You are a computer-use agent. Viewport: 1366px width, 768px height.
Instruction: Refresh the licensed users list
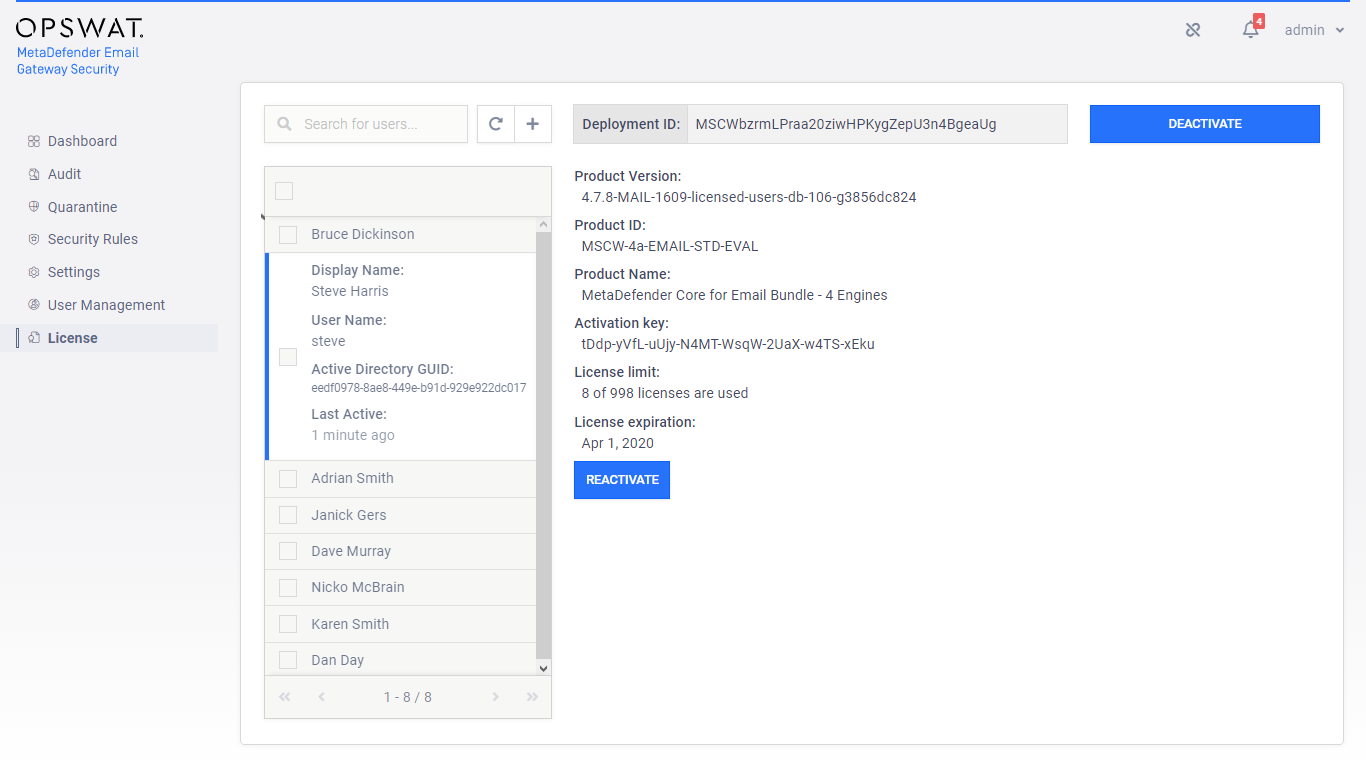(x=496, y=124)
